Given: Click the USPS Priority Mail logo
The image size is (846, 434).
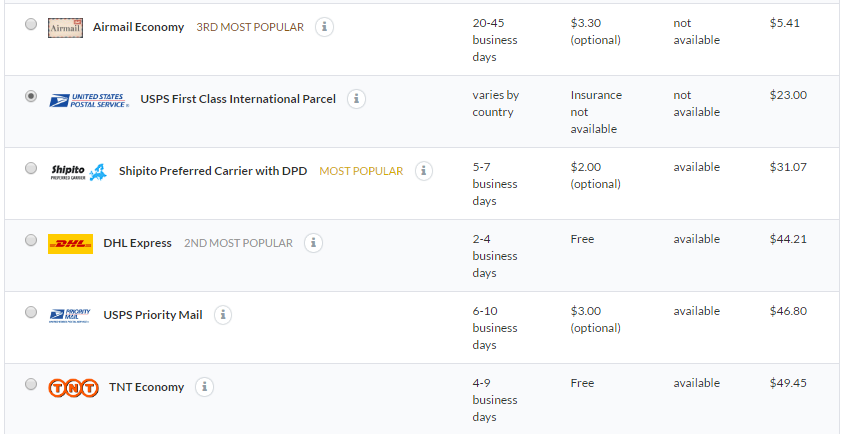Looking at the screenshot, I should coord(70,315).
